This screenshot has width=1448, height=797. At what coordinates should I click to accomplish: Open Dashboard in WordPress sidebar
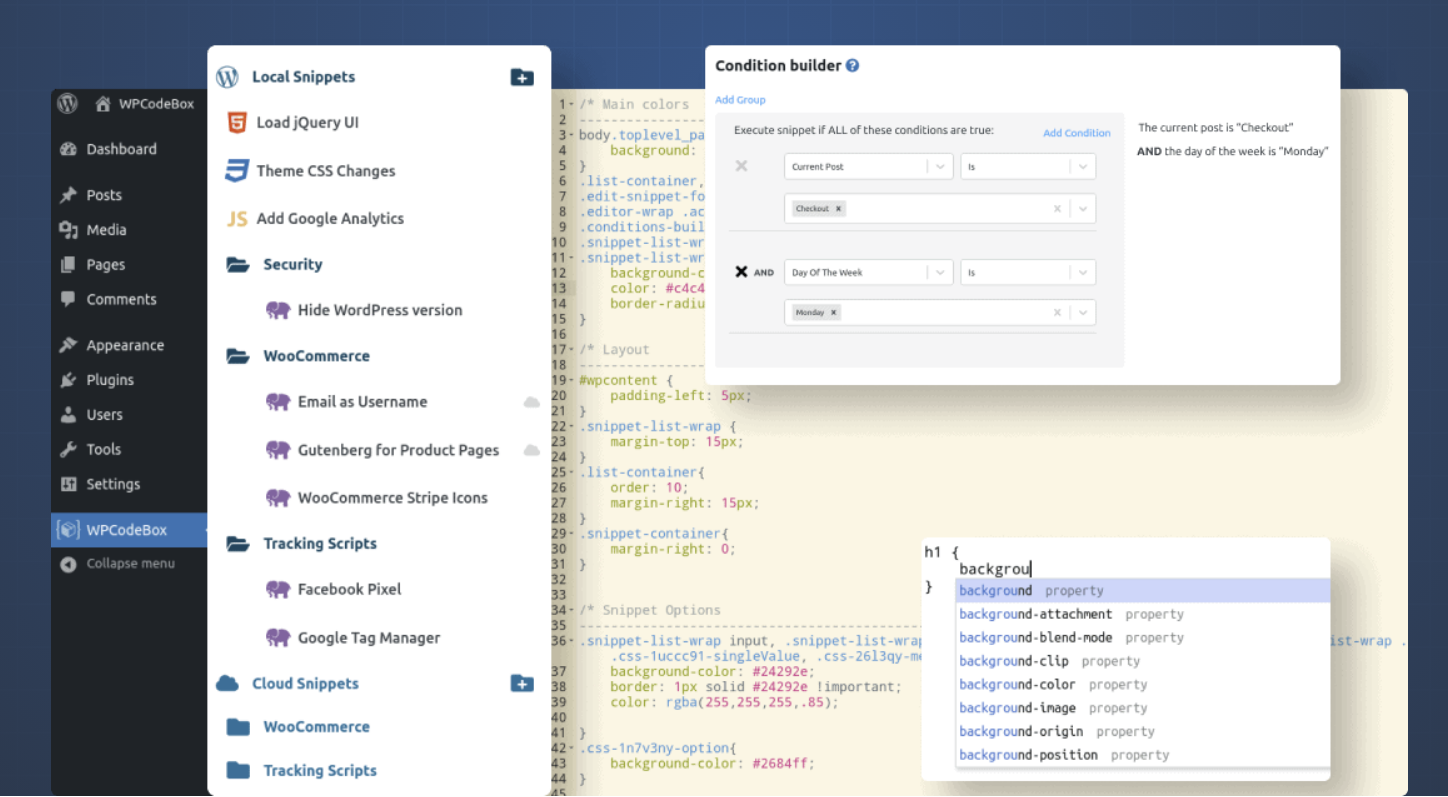point(121,149)
